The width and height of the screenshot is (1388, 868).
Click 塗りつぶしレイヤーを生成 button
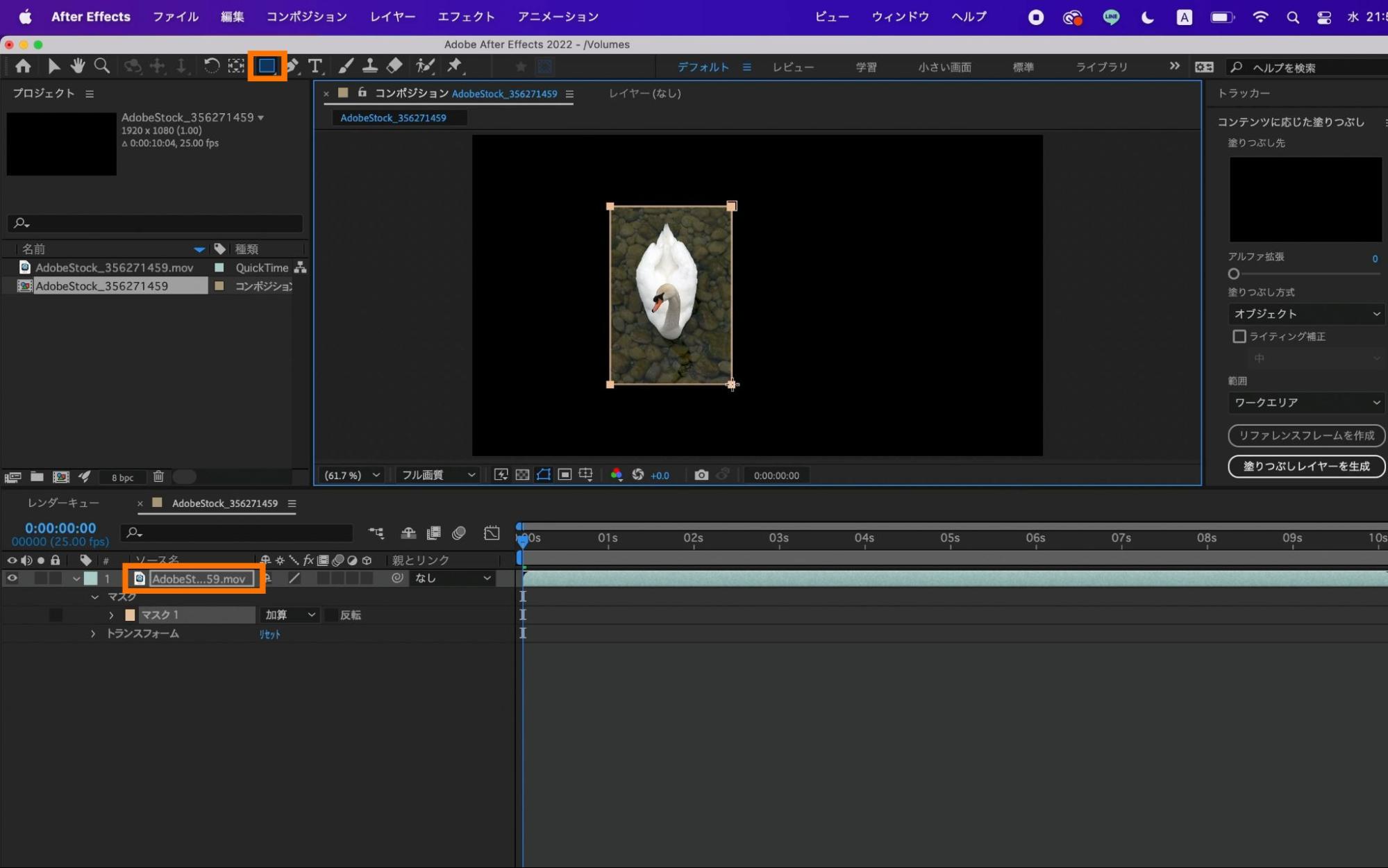click(1306, 467)
